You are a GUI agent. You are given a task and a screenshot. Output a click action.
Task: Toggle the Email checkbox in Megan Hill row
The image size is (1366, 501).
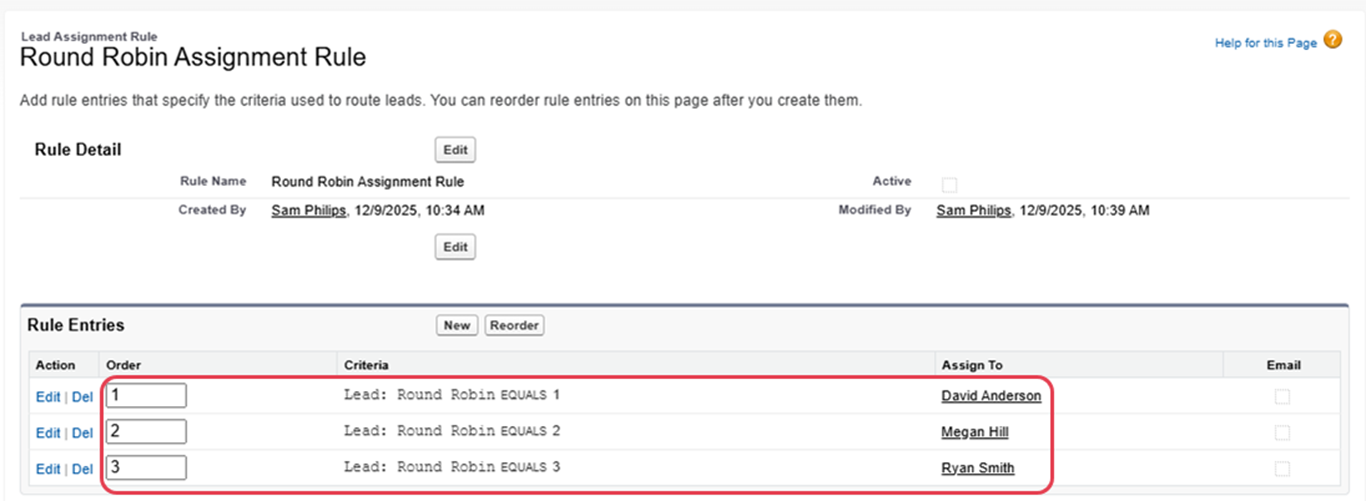pyautogui.click(x=1282, y=433)
